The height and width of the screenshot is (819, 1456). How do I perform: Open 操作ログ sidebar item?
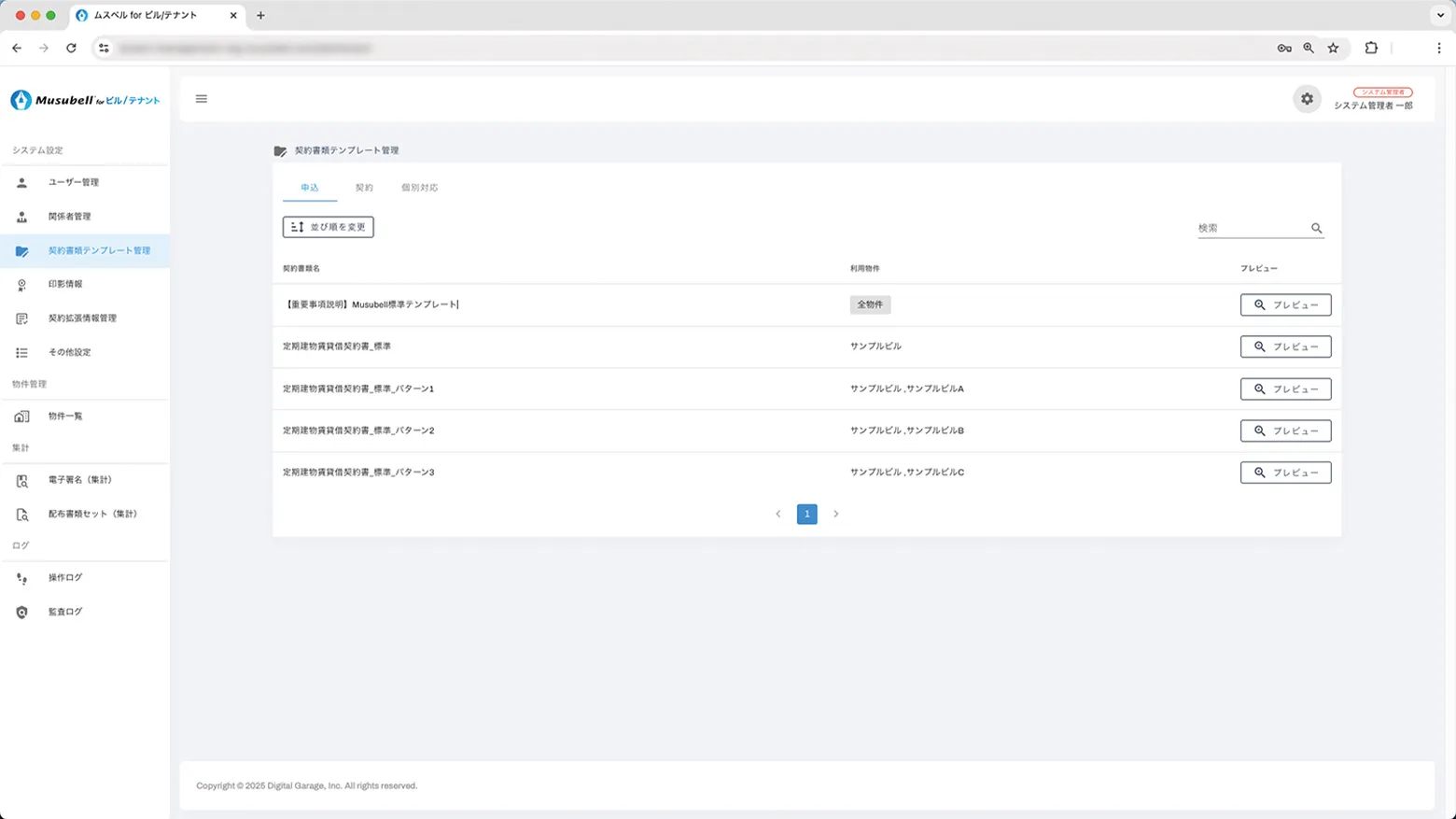click(65, 577)
